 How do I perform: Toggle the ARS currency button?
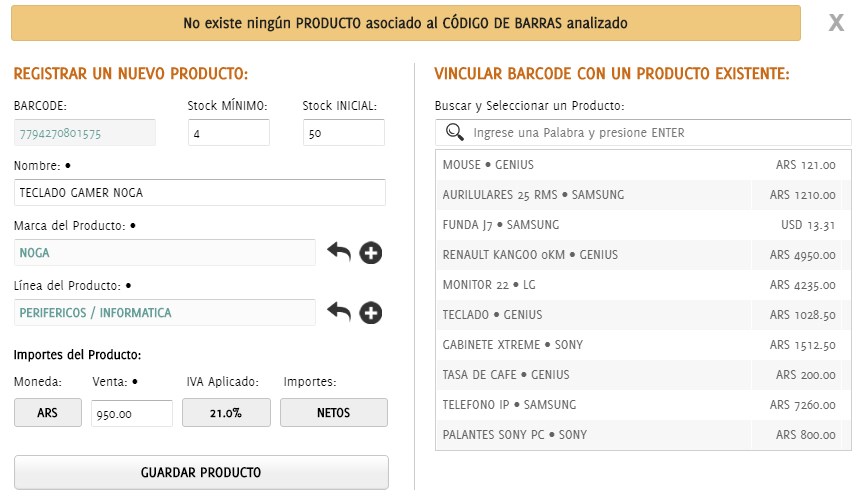[x=47, y=412]
